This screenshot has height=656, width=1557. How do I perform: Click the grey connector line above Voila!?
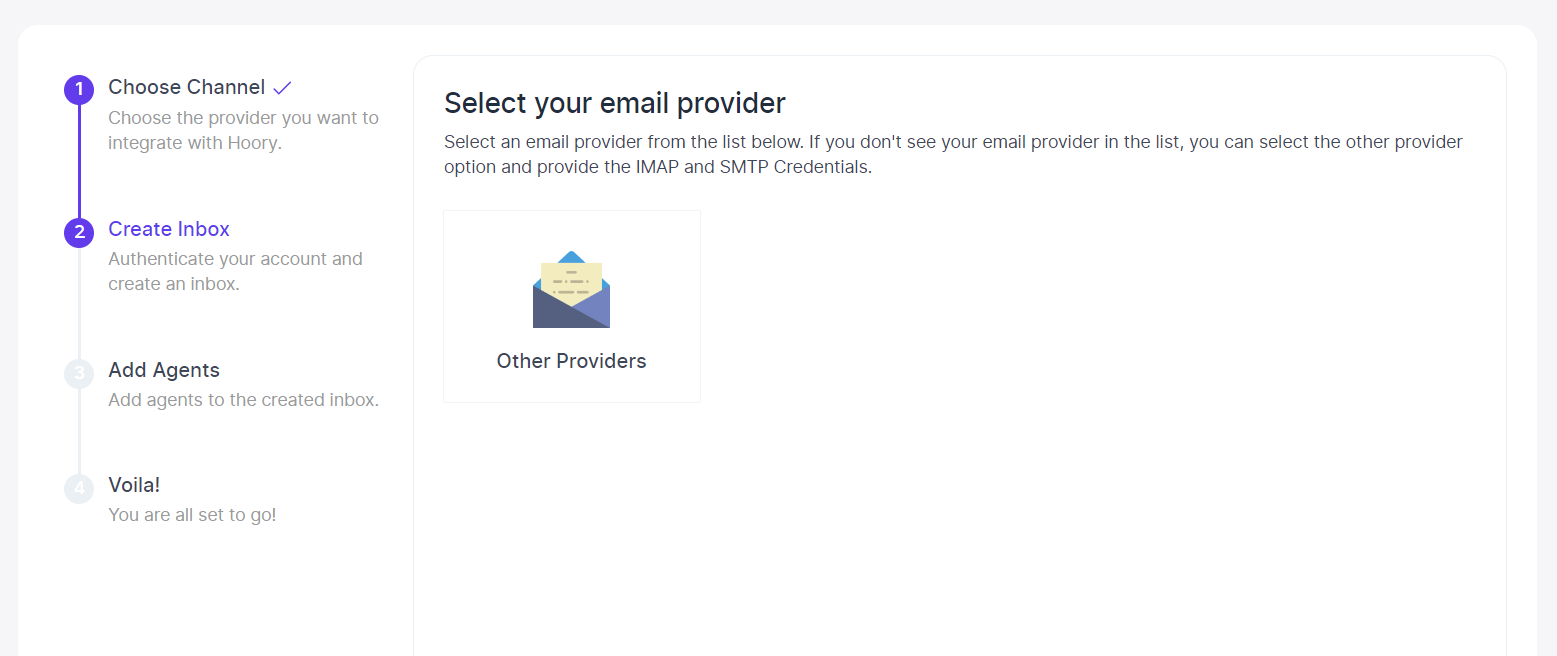79,431
